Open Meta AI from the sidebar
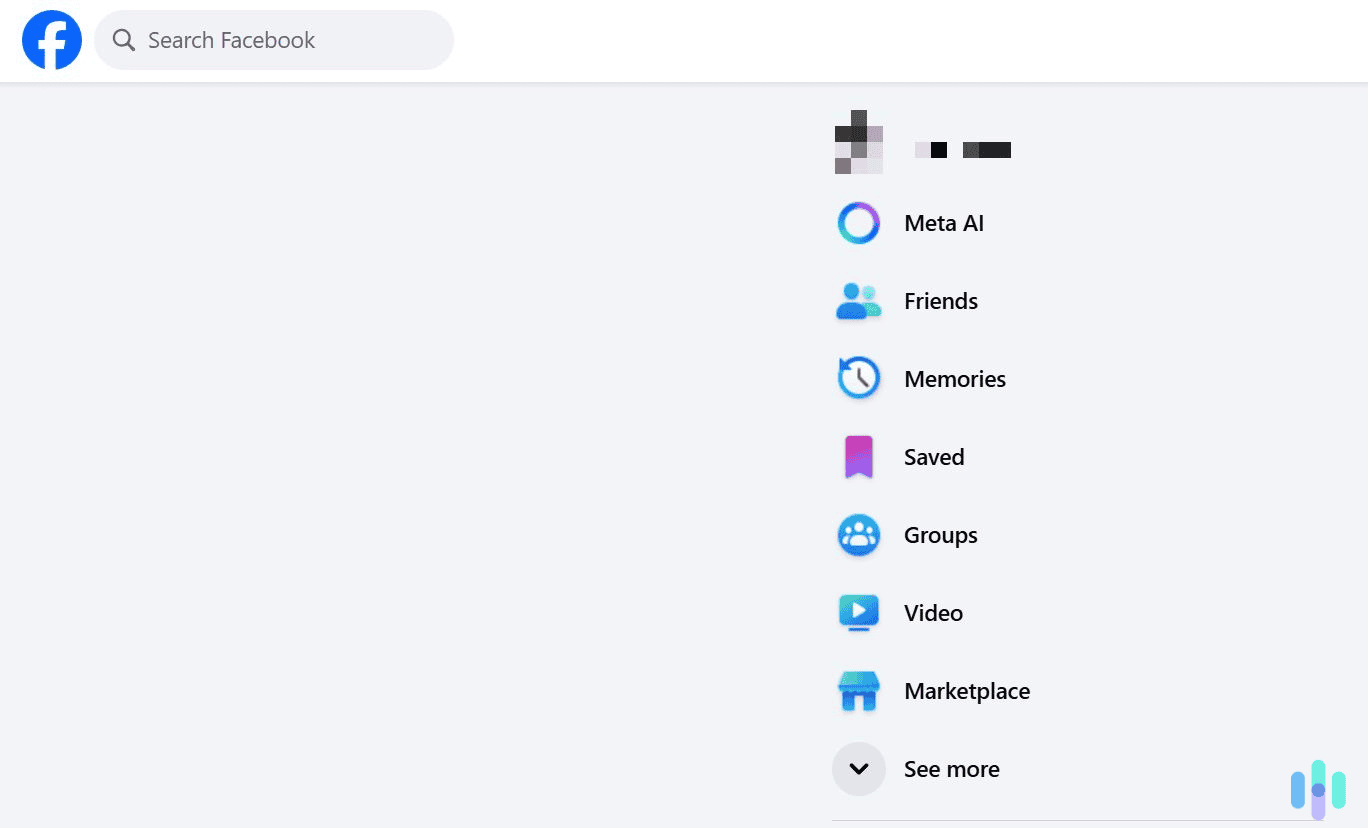This screenshot has height=828, width=1368. tap(943, 222)
